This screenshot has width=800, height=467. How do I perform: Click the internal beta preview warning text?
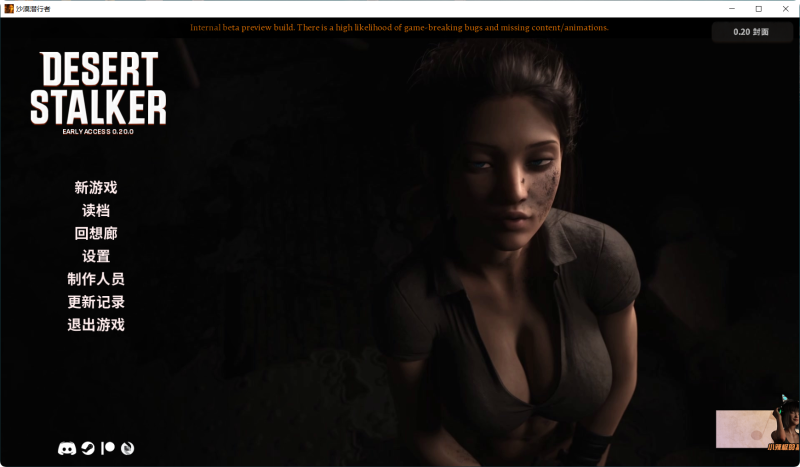pos(399,28)
